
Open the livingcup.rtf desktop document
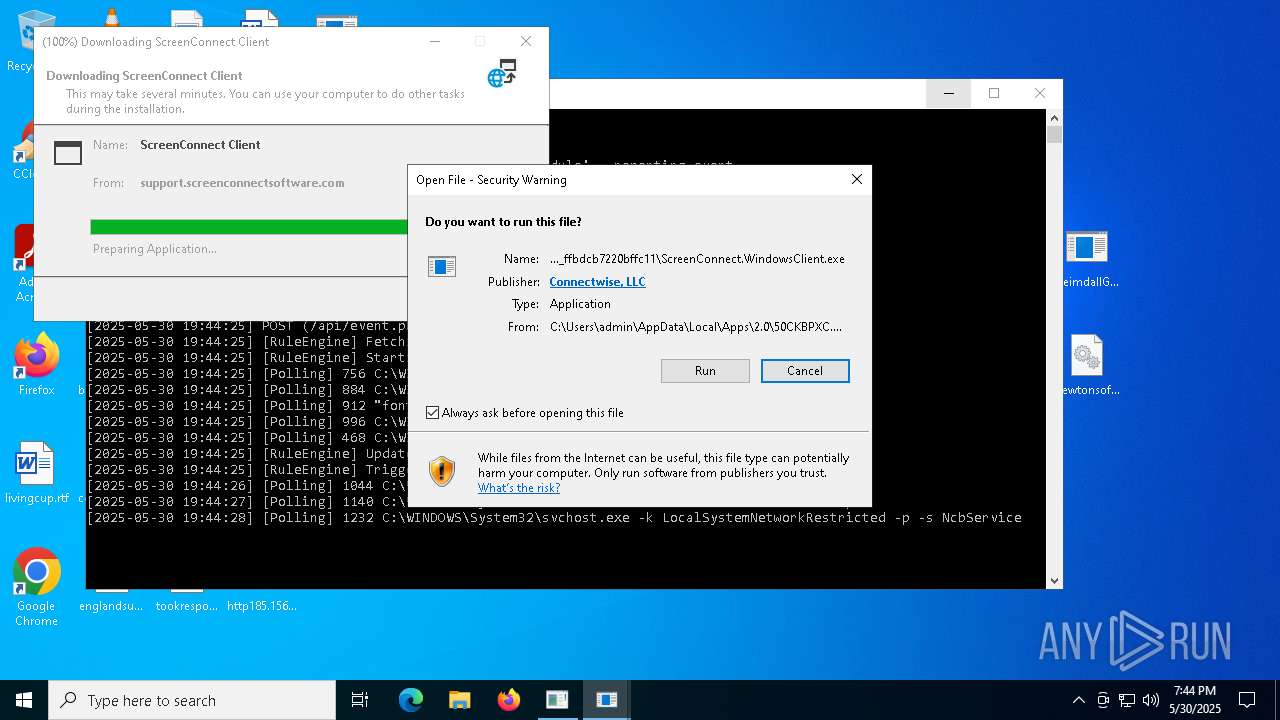37,474
